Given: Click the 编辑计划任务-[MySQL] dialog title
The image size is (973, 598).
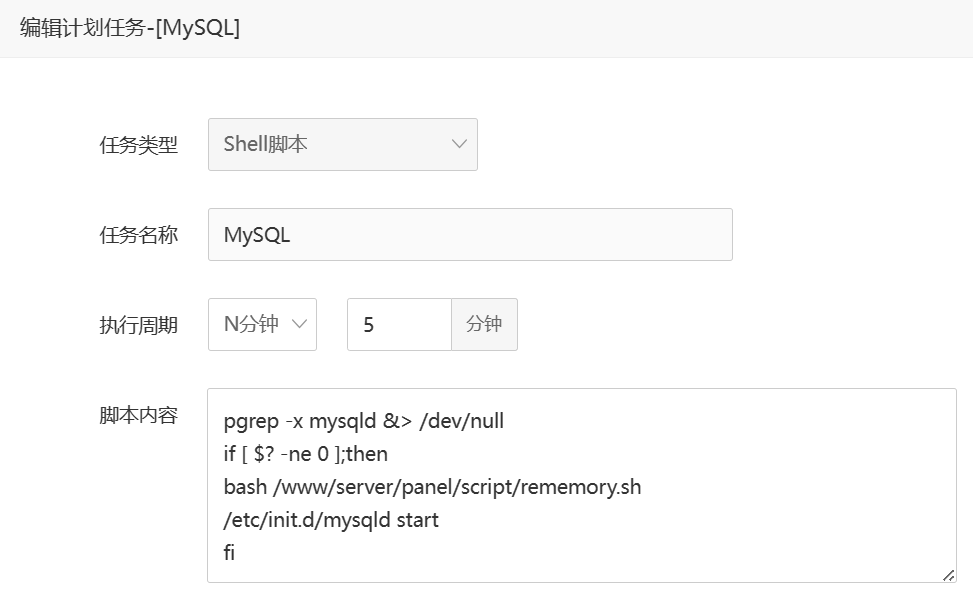Looking at the screenshot, I should click(x=130, y=28).
